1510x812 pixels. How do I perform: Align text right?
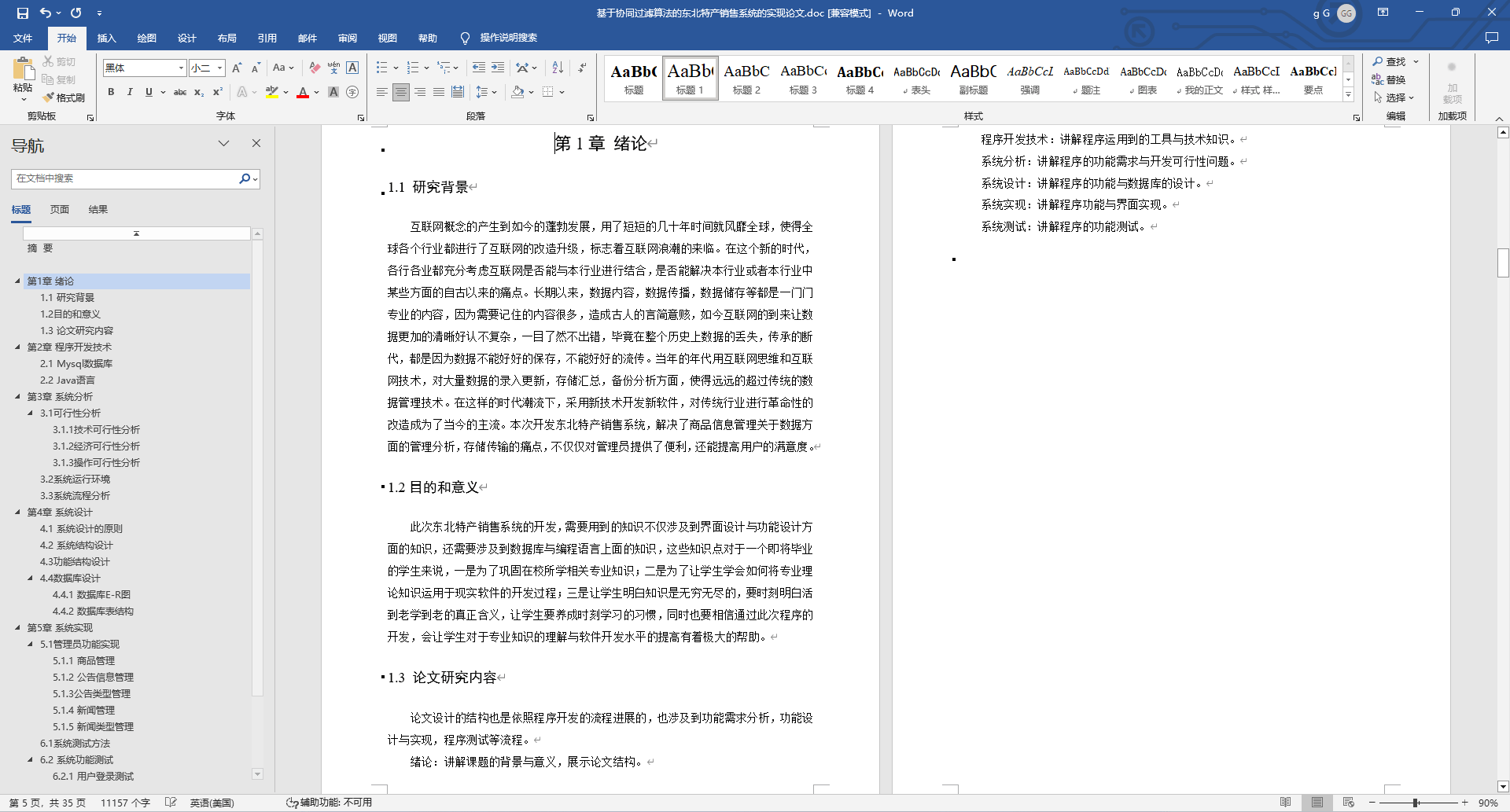(x=420, y=92)
